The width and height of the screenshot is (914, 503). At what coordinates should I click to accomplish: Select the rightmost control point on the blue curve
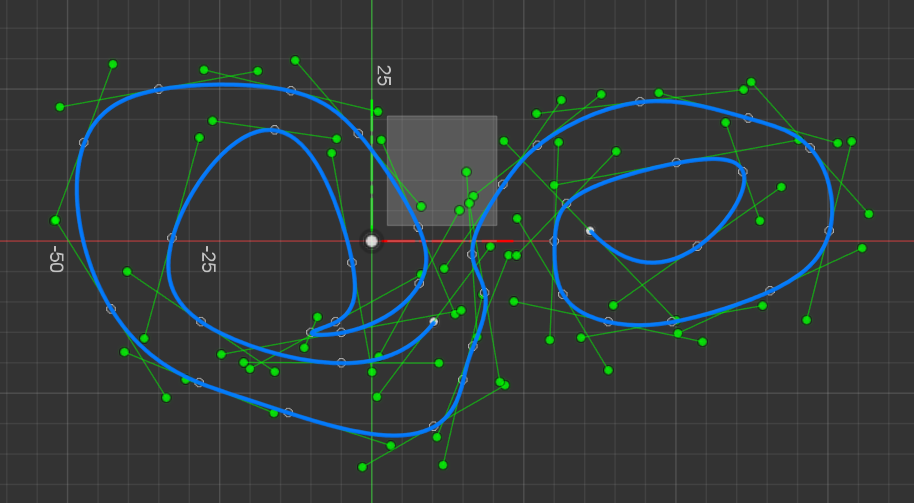pyautogui.click(x=829, y=231)
